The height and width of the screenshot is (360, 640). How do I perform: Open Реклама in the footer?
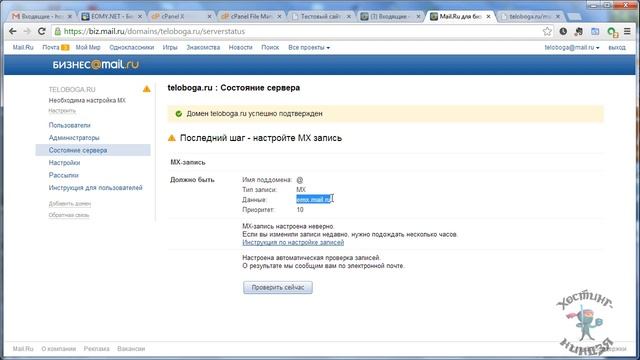pyautogui.click(x=96, y=349)
